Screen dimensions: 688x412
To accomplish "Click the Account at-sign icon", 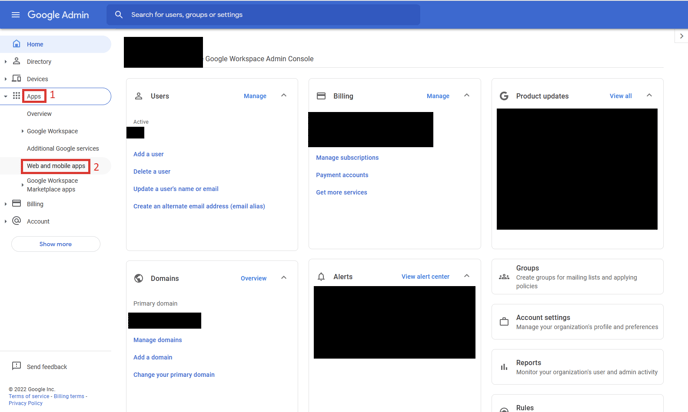I will (16, 221).
